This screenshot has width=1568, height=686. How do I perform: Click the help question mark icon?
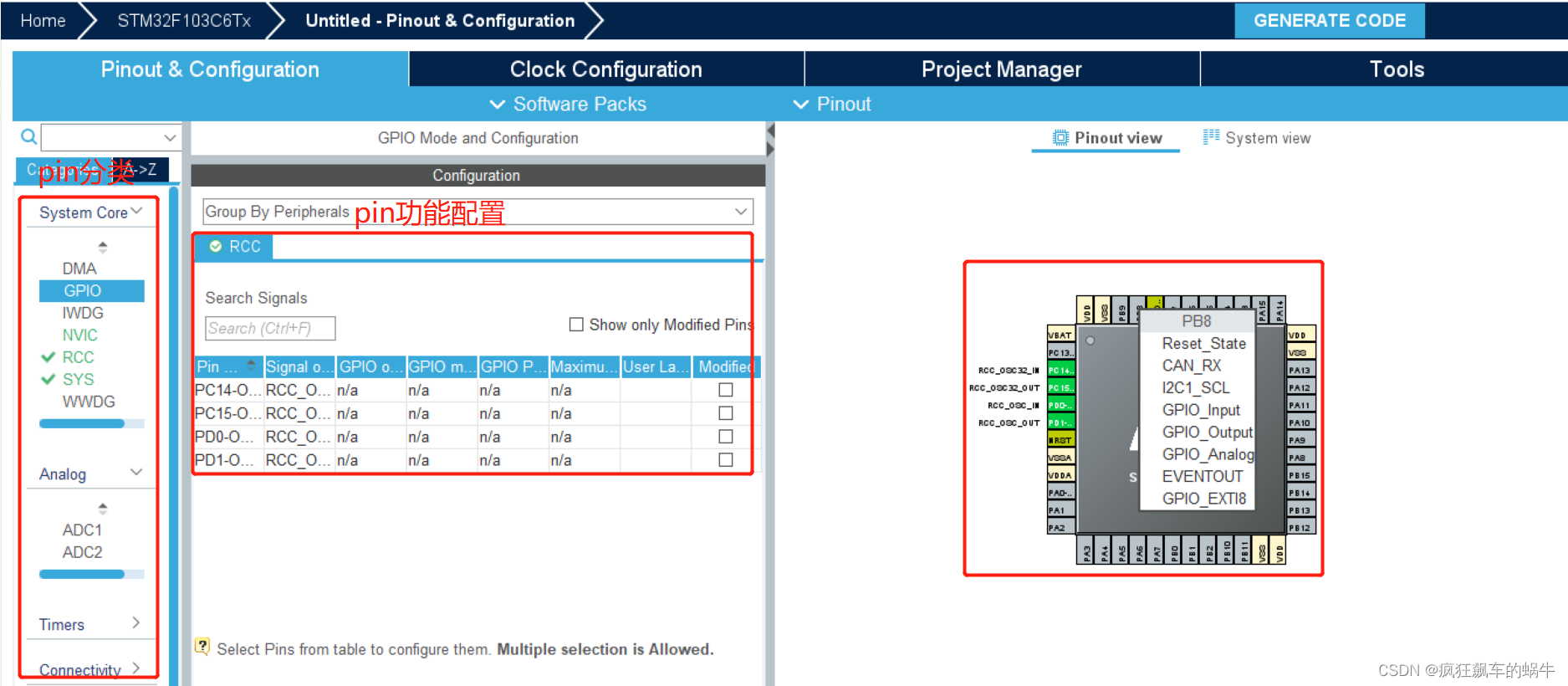pyautogui.click(x=202, y=646)
